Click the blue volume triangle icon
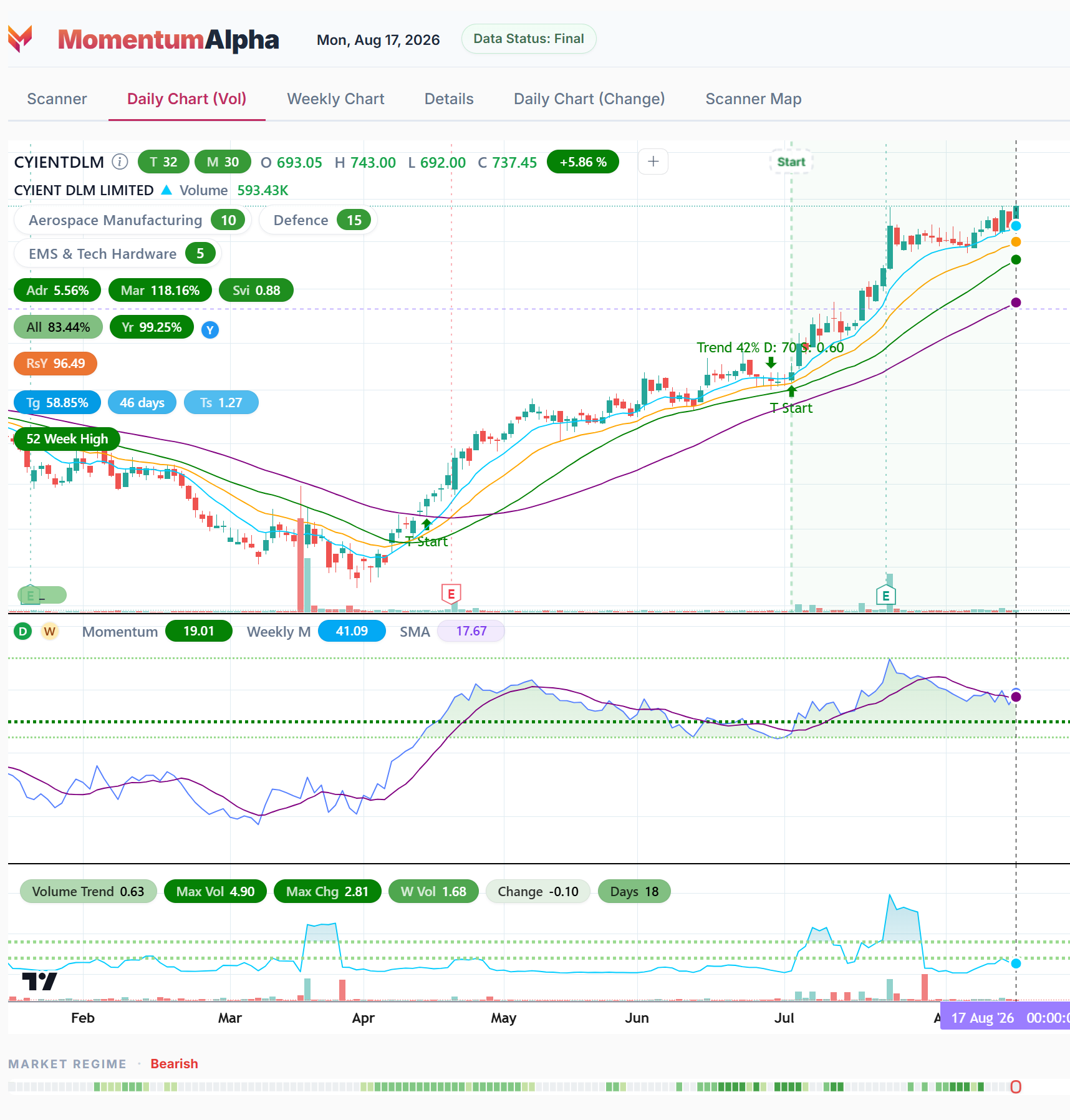The width and height of the screenshot is (1070, 1120). tap(166, 190)
